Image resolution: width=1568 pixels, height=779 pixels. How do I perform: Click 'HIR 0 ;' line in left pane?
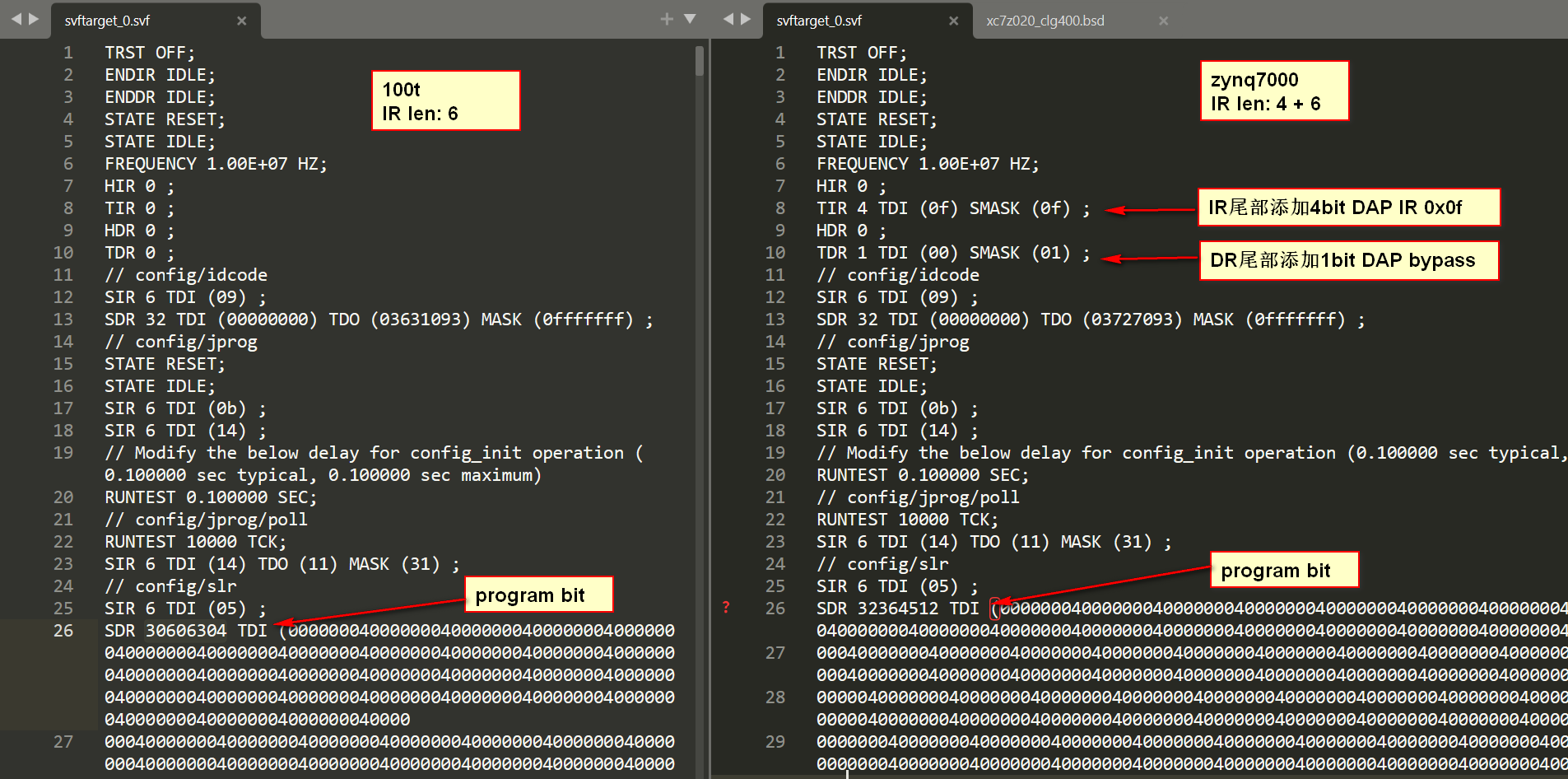(139, 187)
